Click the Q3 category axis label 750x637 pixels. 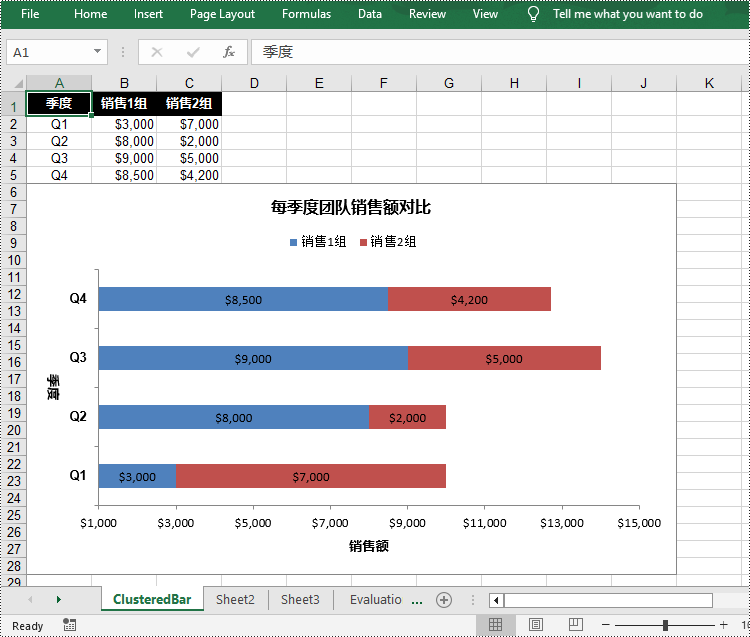pos(78,357)
